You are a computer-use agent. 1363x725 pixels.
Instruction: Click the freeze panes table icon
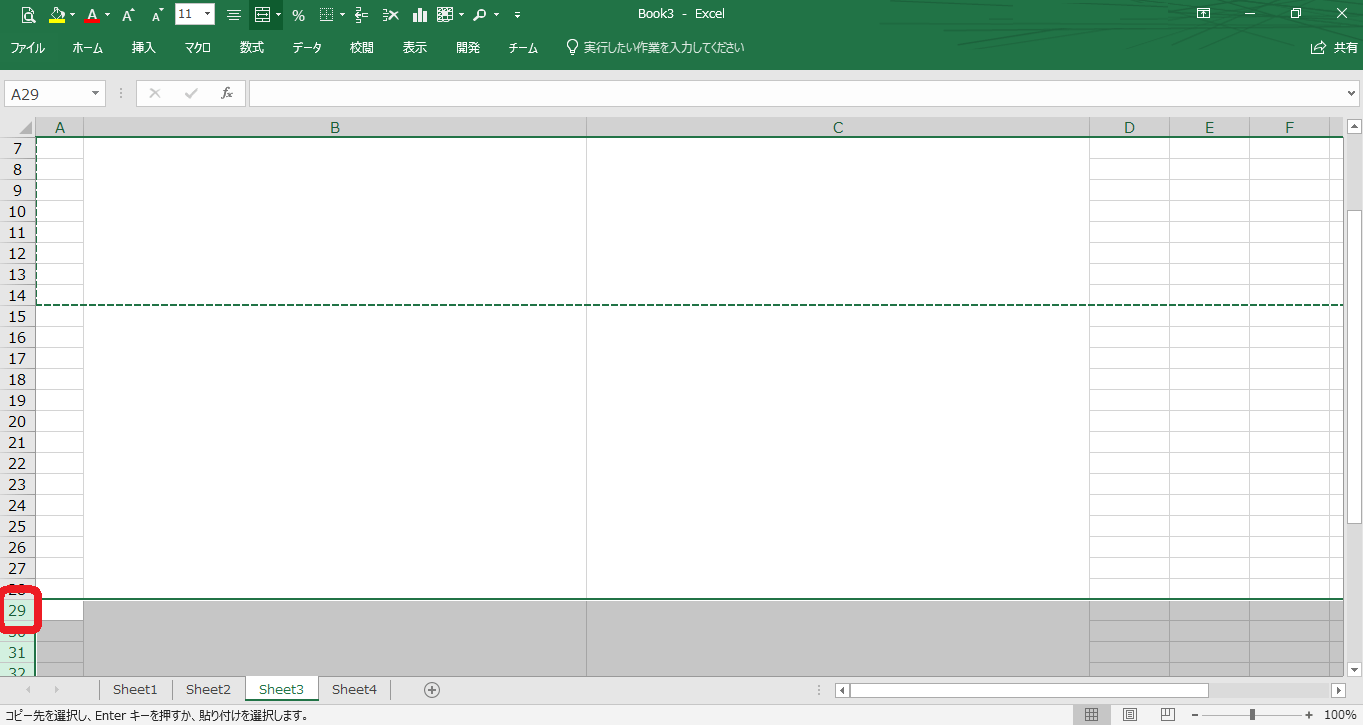445,15
